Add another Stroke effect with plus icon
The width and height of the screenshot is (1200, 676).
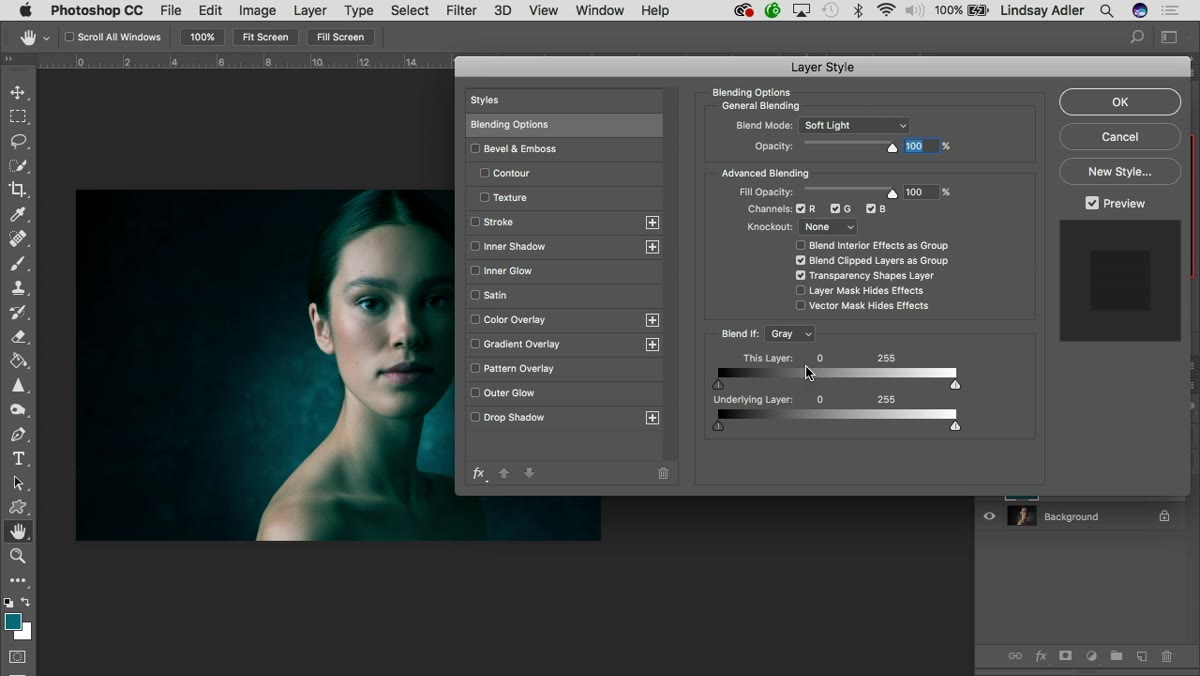pyautogui.click(x=652, y=222)
